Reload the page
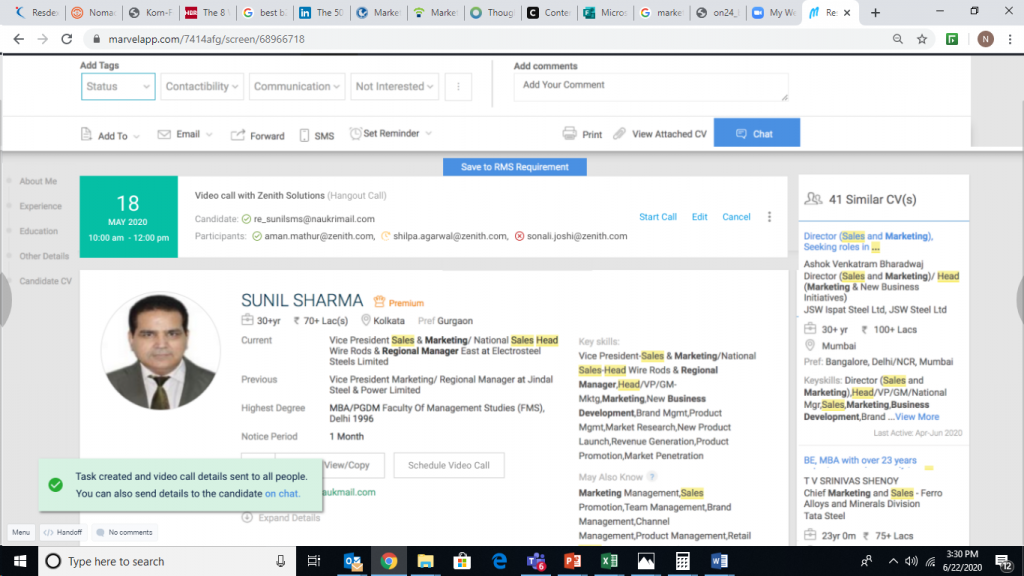 click(x=67, y=39)
